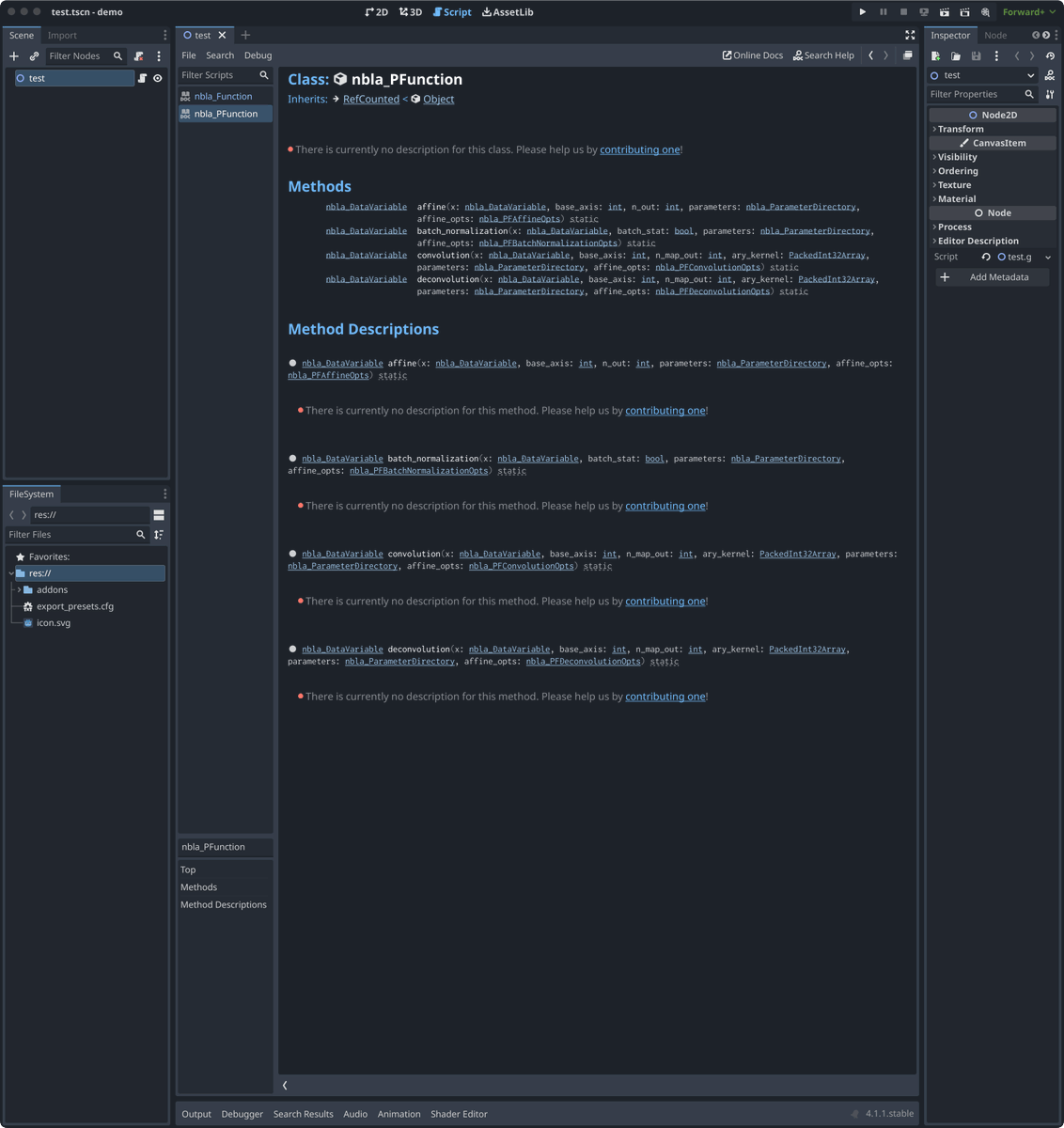Save the edited resource in Inspector
This screenshot has width=1064, height=1128.
tap(976, 56)
